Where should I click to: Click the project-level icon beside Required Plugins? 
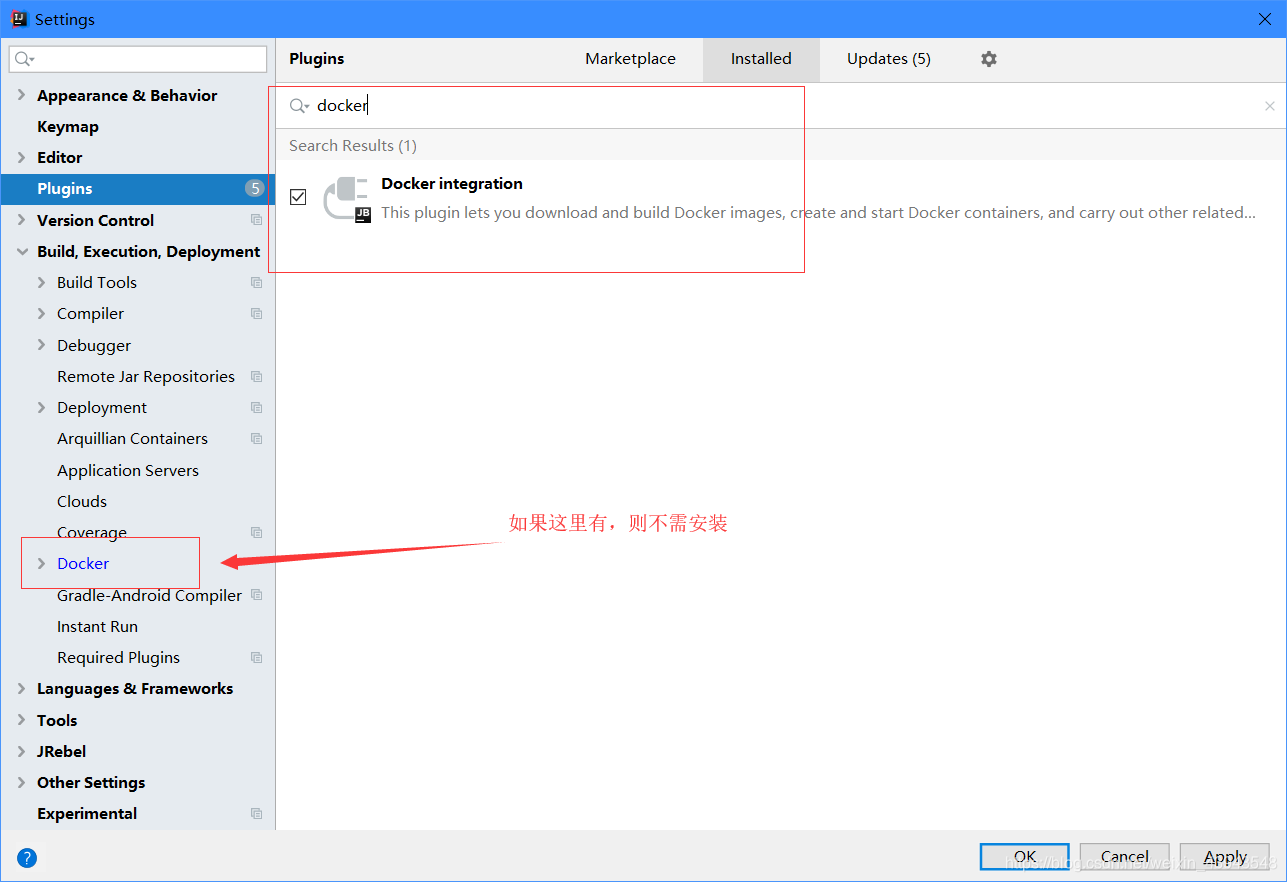(257, 658)
